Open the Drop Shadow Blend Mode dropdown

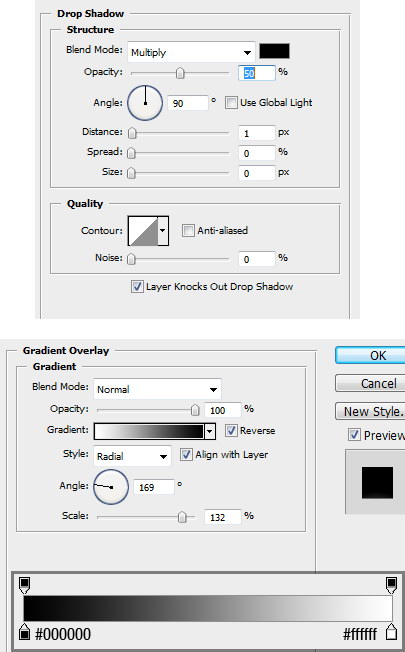coord(191,52)
